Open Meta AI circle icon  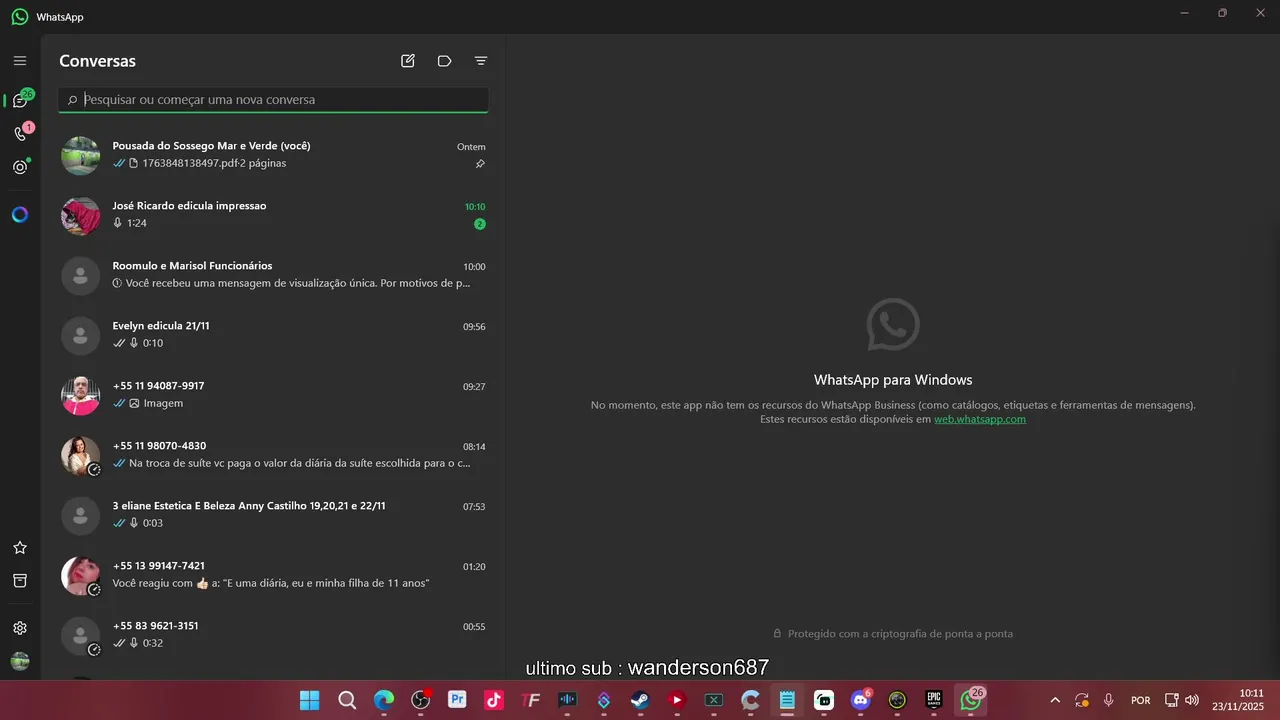pos(20,214)
